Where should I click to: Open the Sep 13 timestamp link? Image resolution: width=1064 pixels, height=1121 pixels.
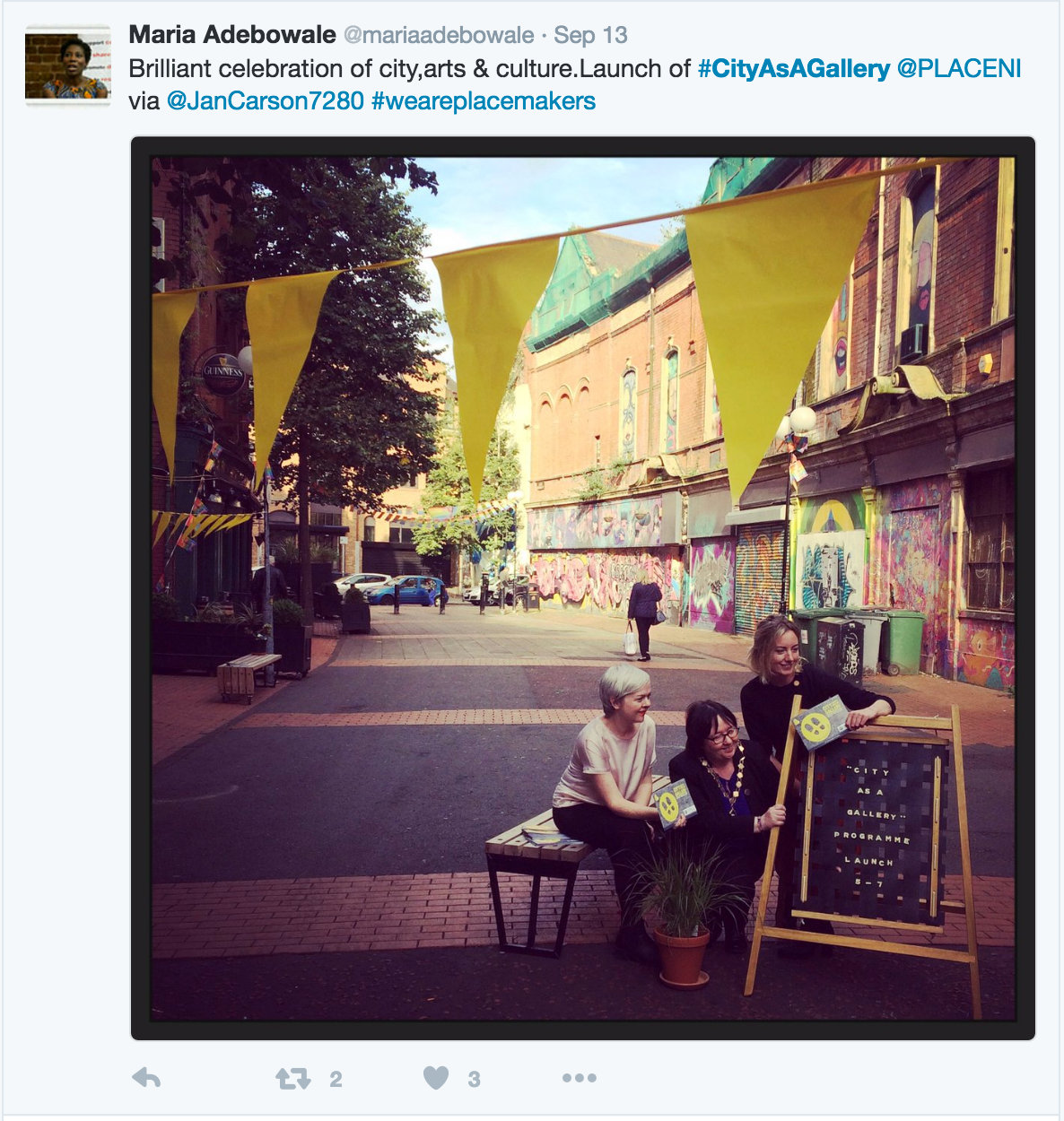[x=590, y=35]
